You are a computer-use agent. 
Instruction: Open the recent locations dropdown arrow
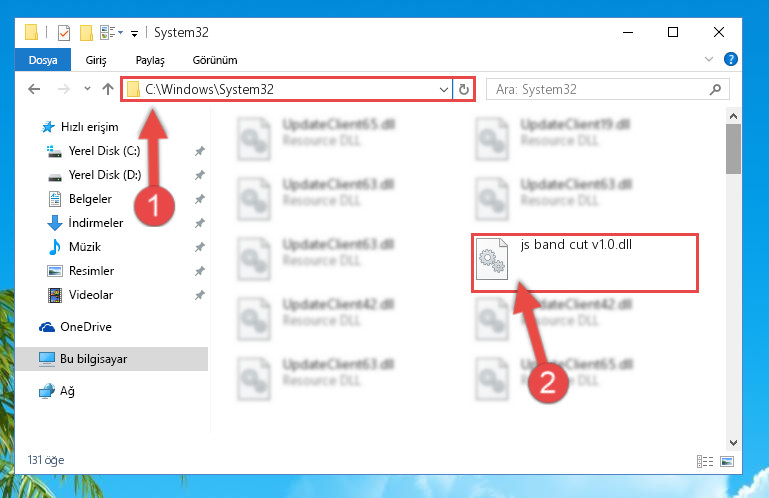coord(87,89)
